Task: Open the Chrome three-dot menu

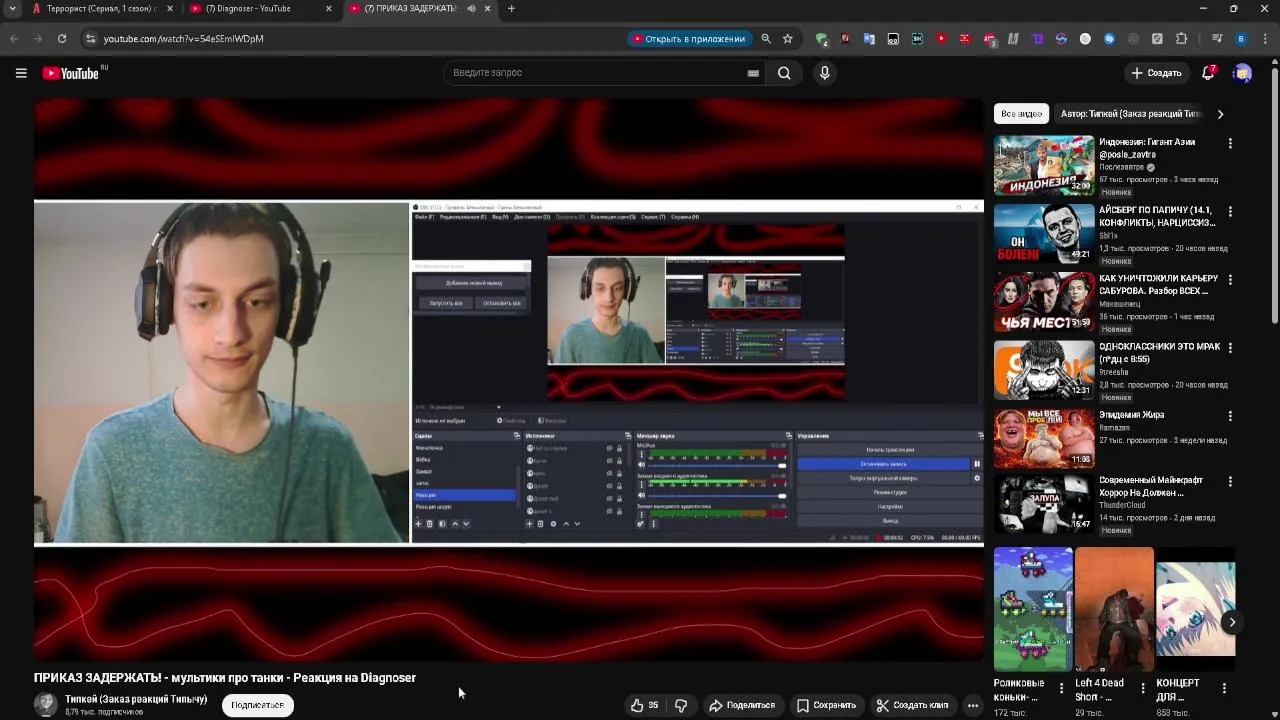Action: 1265,39
